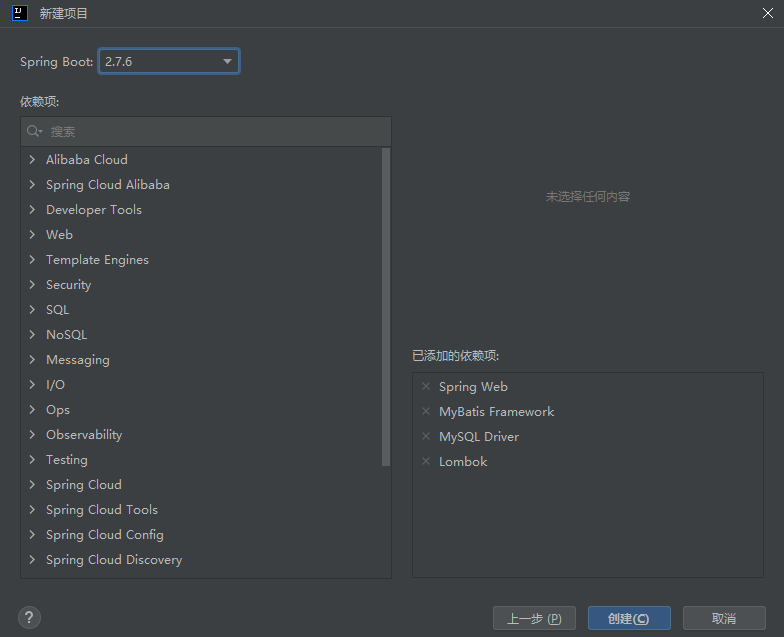Viewport: 784px width, 637px height.
Task: Click the 上一步 (P) previous button
Action: 534,618
